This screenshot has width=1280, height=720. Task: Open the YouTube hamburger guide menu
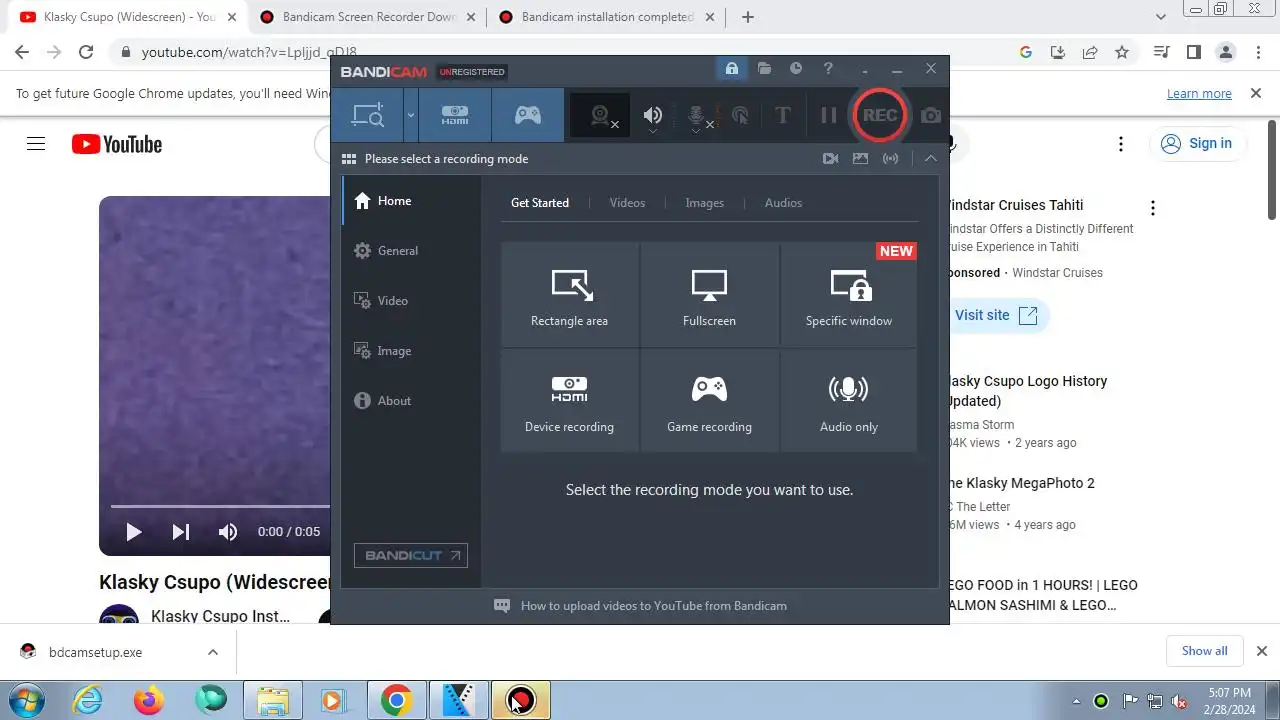pyautogui.click(x=36, y=144)
